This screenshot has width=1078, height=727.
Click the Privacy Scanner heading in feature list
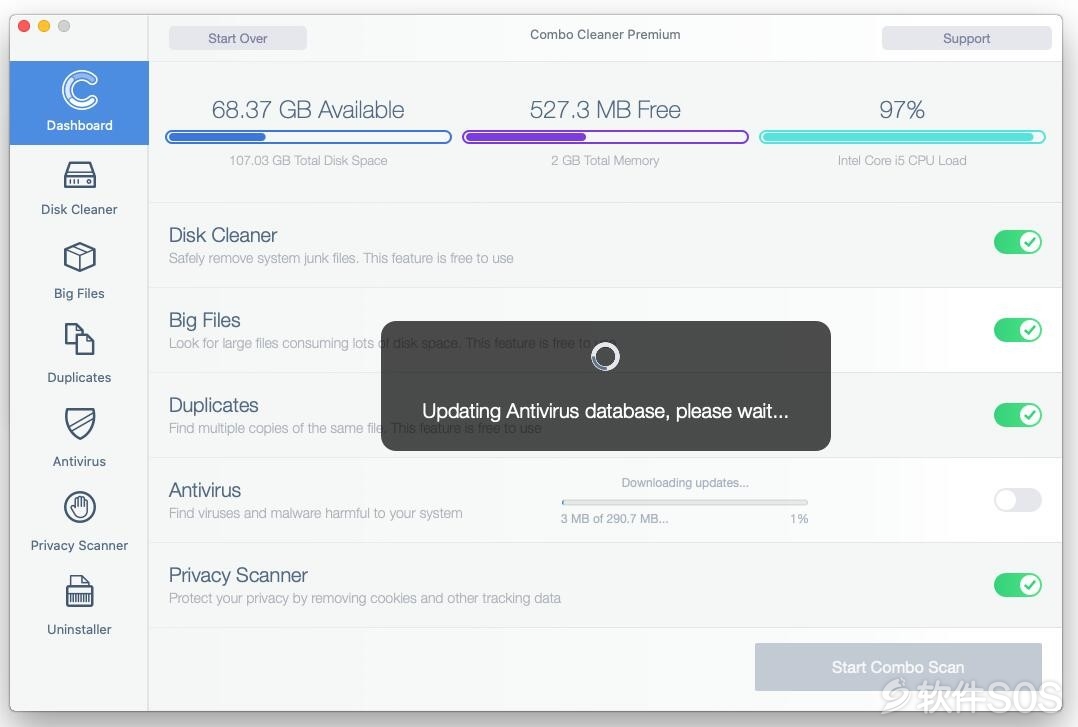coord(238,575)
